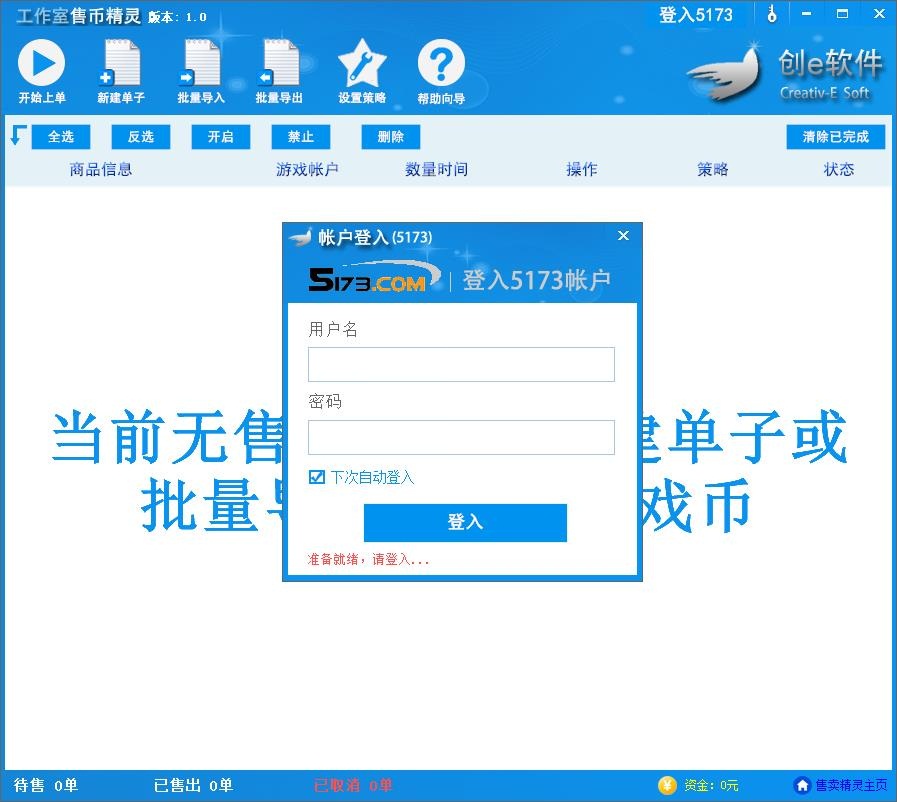The image size is (897, 802).
Task: Click the yen coin icon in status bar
Action: pos(666,785)
